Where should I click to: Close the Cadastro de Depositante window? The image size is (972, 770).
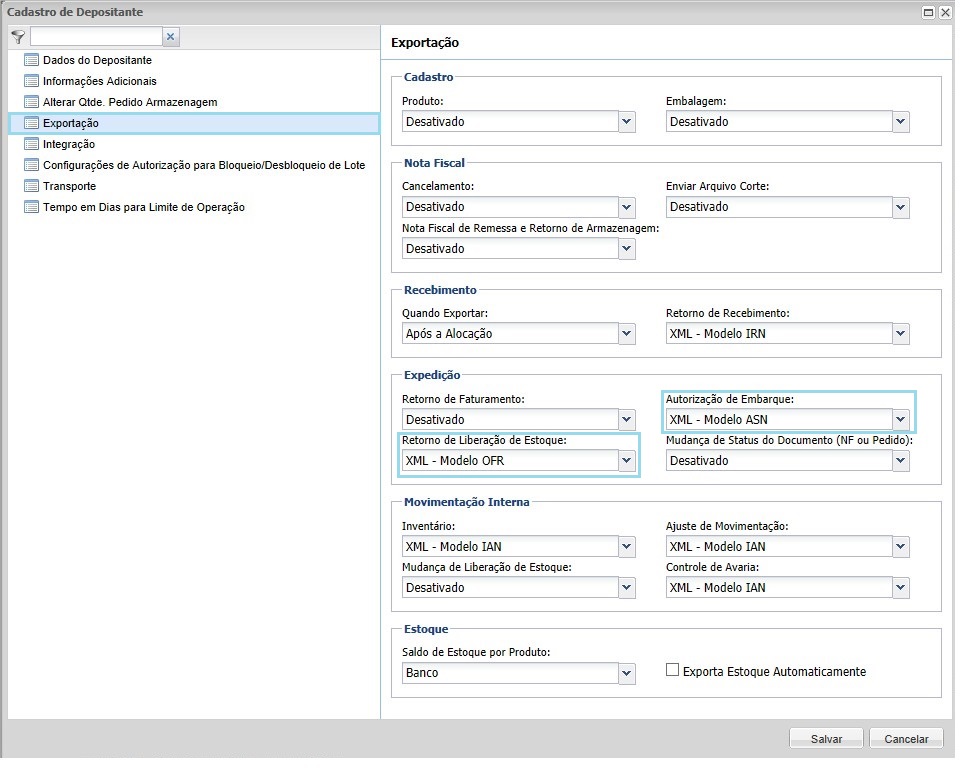tap(945, 12)
